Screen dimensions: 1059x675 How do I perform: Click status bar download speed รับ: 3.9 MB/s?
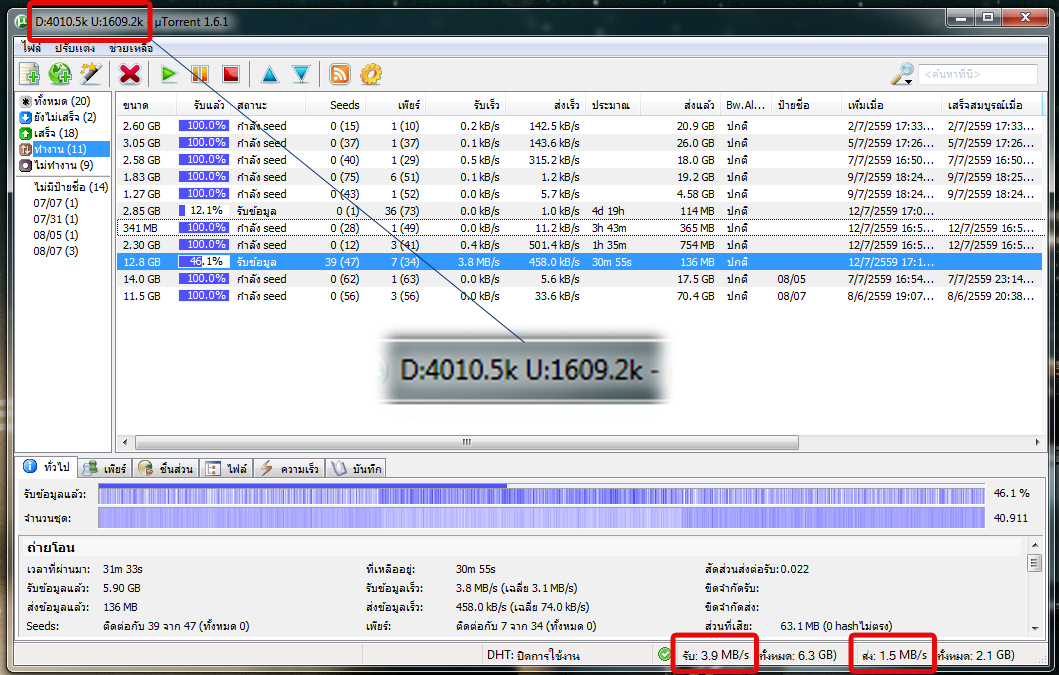pos(715,655)
